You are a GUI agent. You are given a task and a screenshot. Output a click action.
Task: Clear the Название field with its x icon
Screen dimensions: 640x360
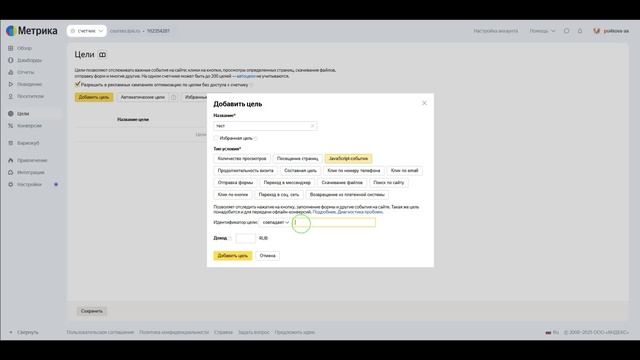tap(312, 126)
